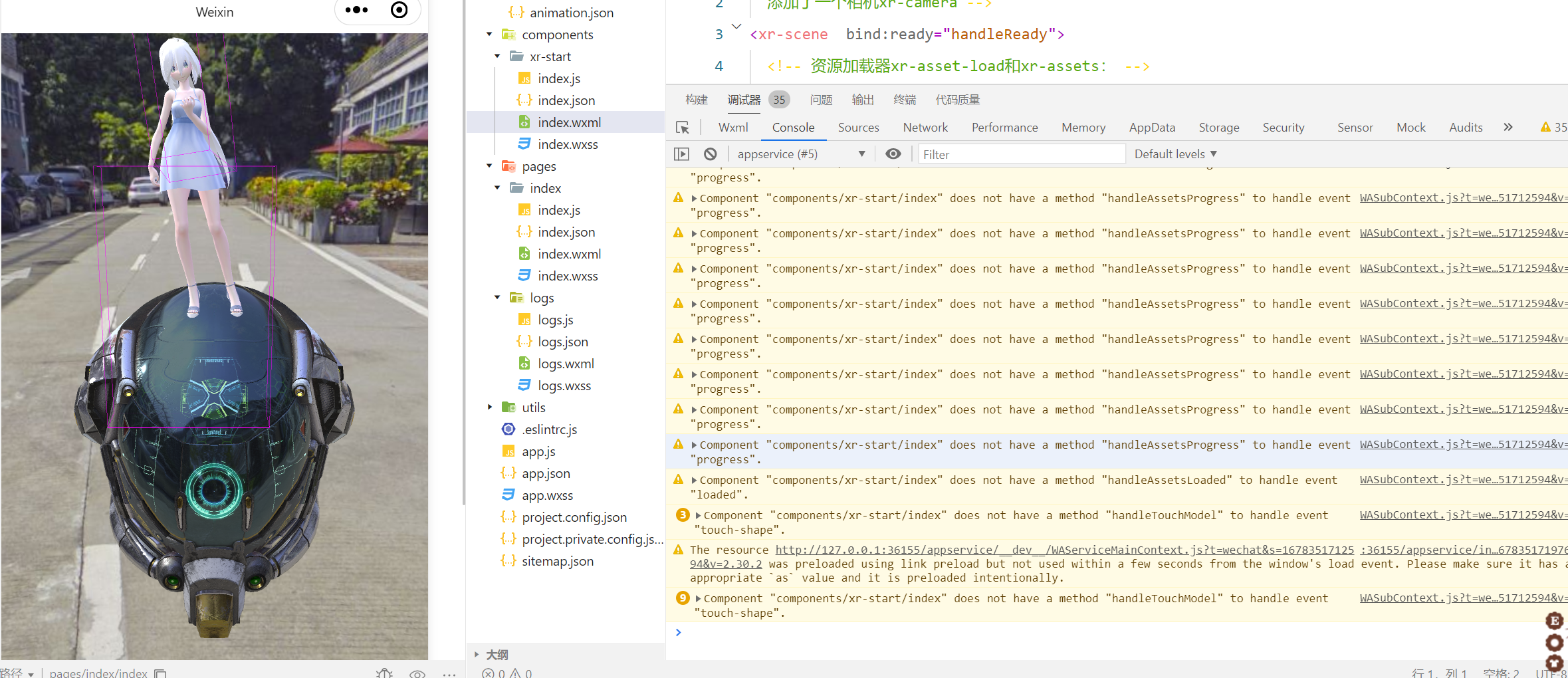This screenshot has width=1568, height=678.
Task: Click the grouped warning badge numbered 9
Action: tap(683, 598)
